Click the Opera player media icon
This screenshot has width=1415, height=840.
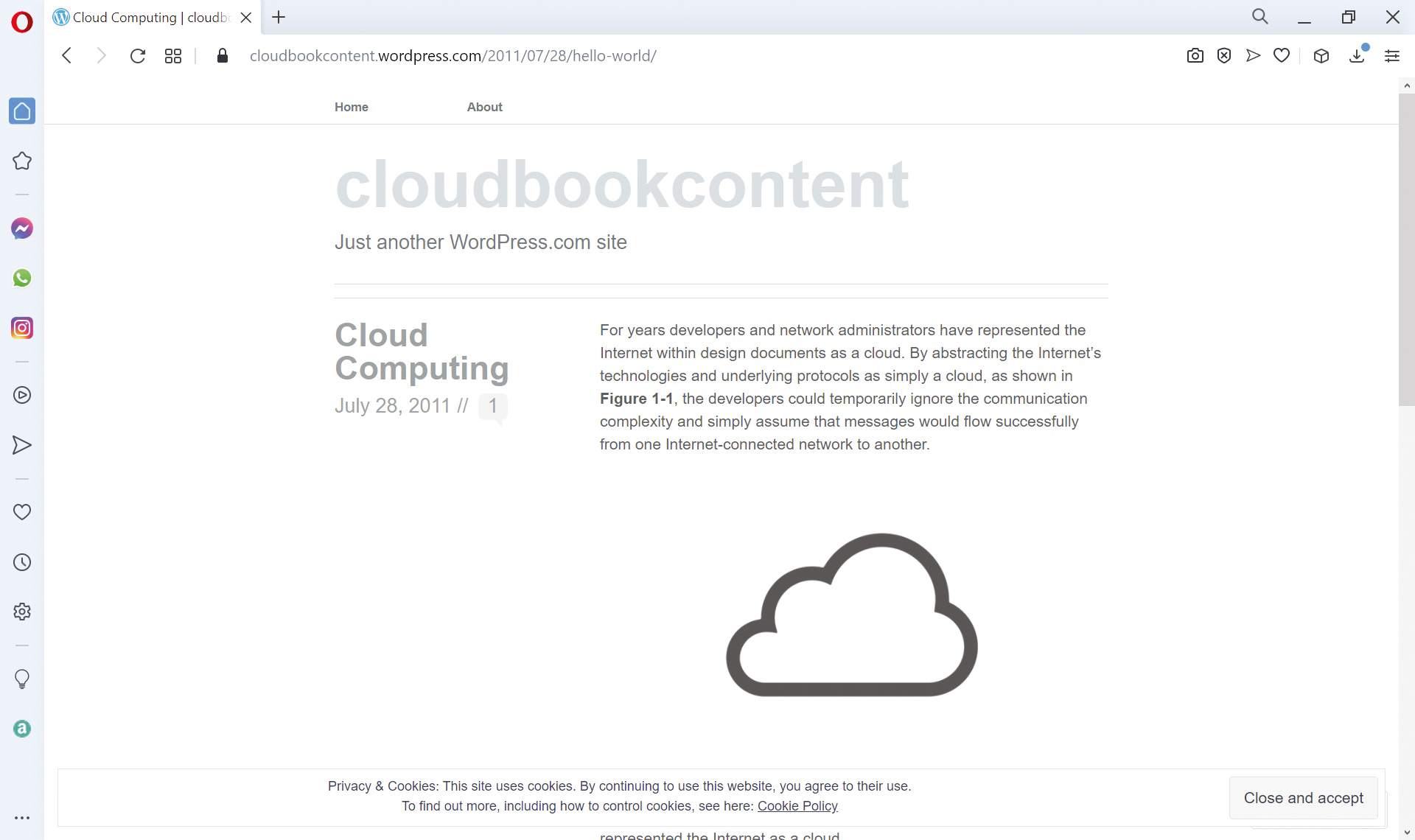22,395
